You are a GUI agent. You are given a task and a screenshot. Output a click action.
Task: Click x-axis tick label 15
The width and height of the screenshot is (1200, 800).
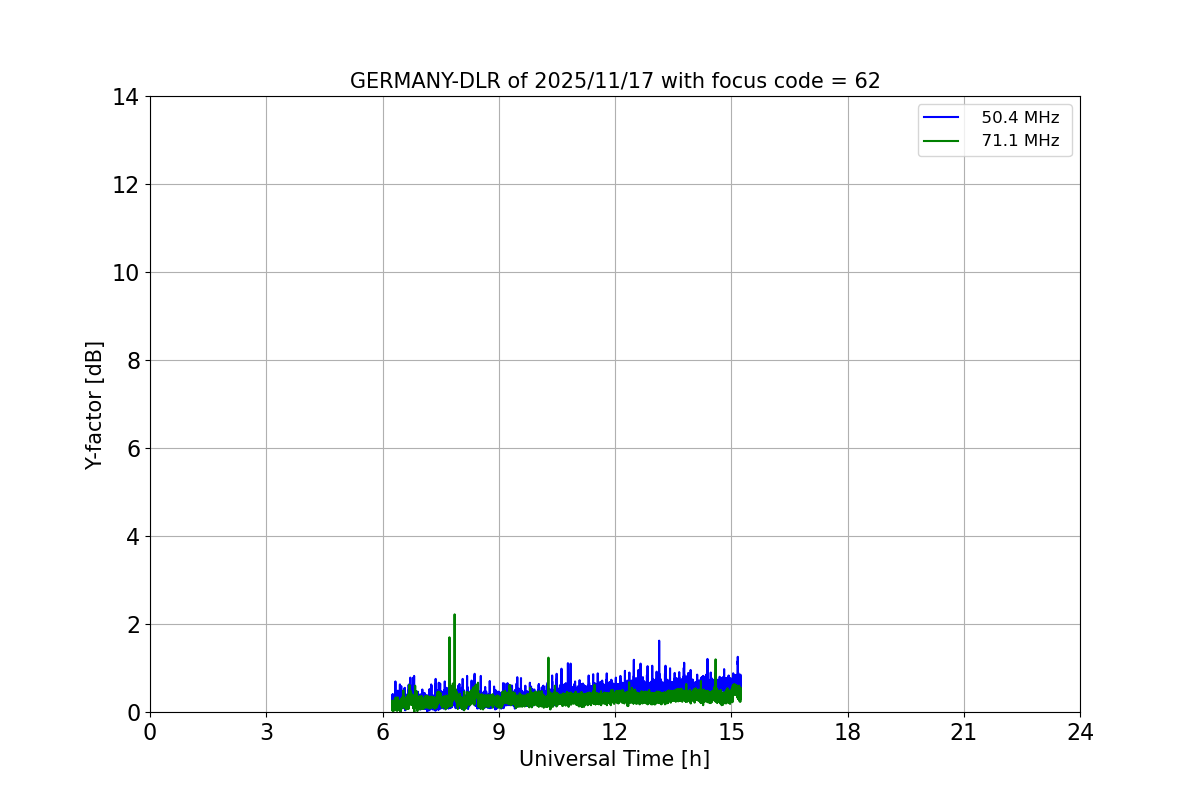coord(731,733)
